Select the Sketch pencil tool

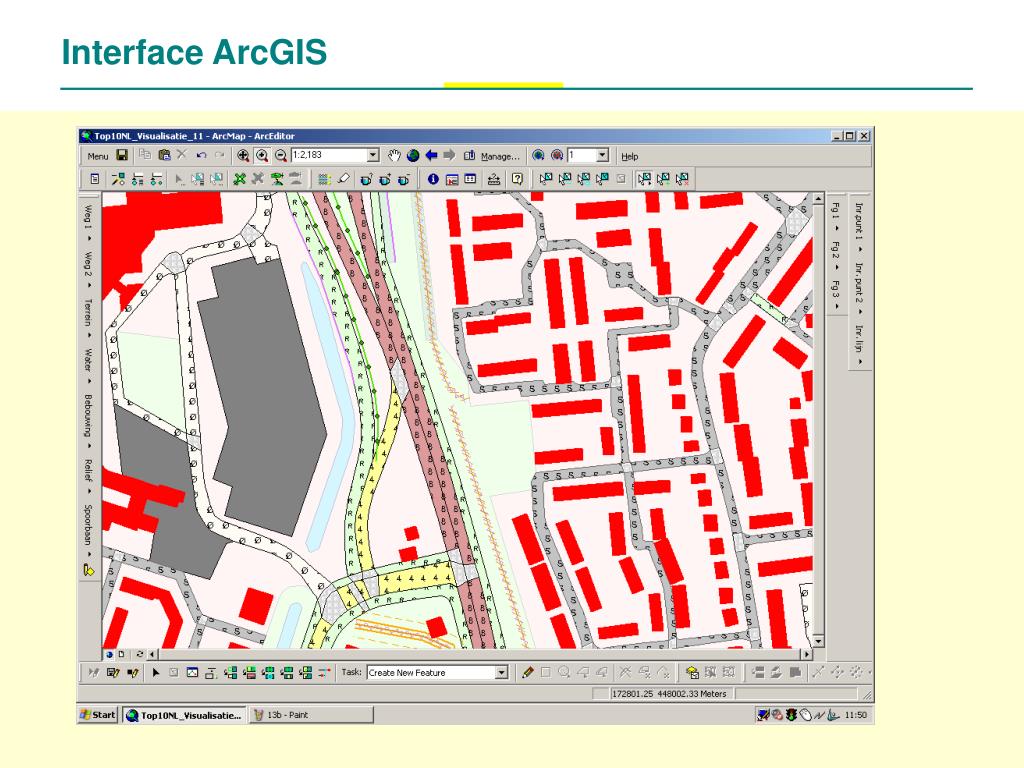[x=528, y=672]
